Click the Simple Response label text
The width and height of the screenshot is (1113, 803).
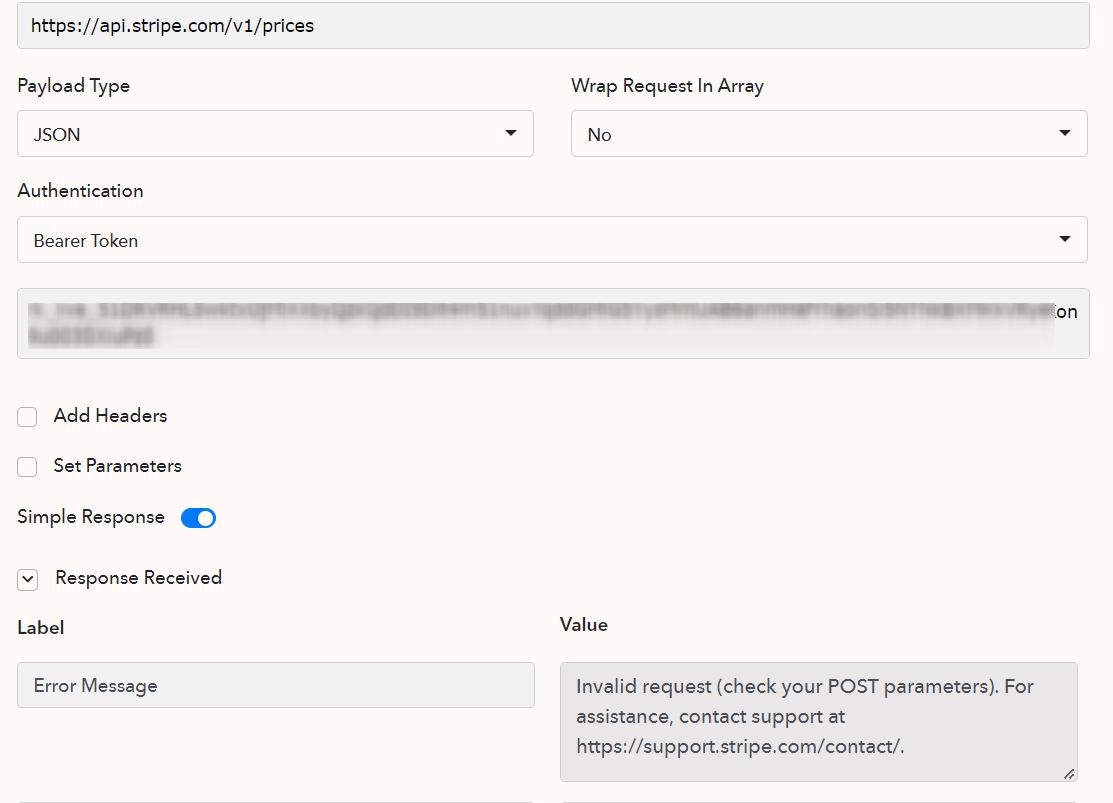point(91,517)
